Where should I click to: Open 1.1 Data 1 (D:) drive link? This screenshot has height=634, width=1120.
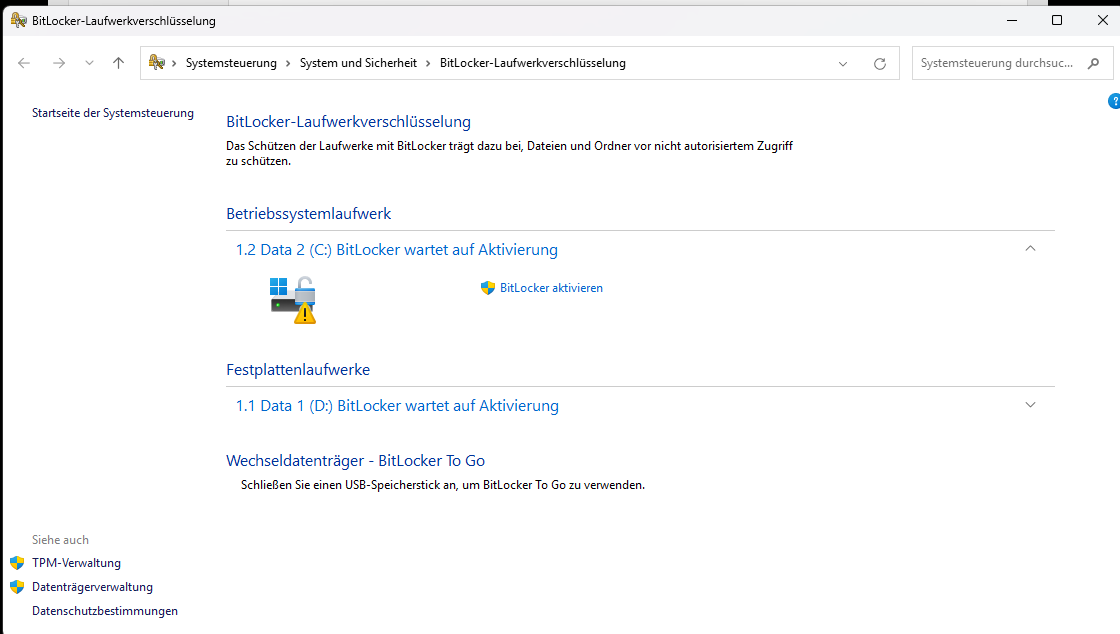click(397, 406)
